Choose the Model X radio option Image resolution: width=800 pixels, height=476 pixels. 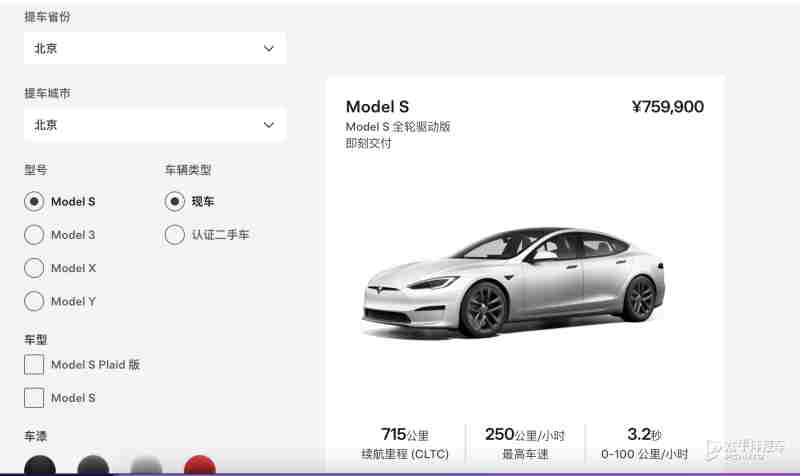pos(34,268)
